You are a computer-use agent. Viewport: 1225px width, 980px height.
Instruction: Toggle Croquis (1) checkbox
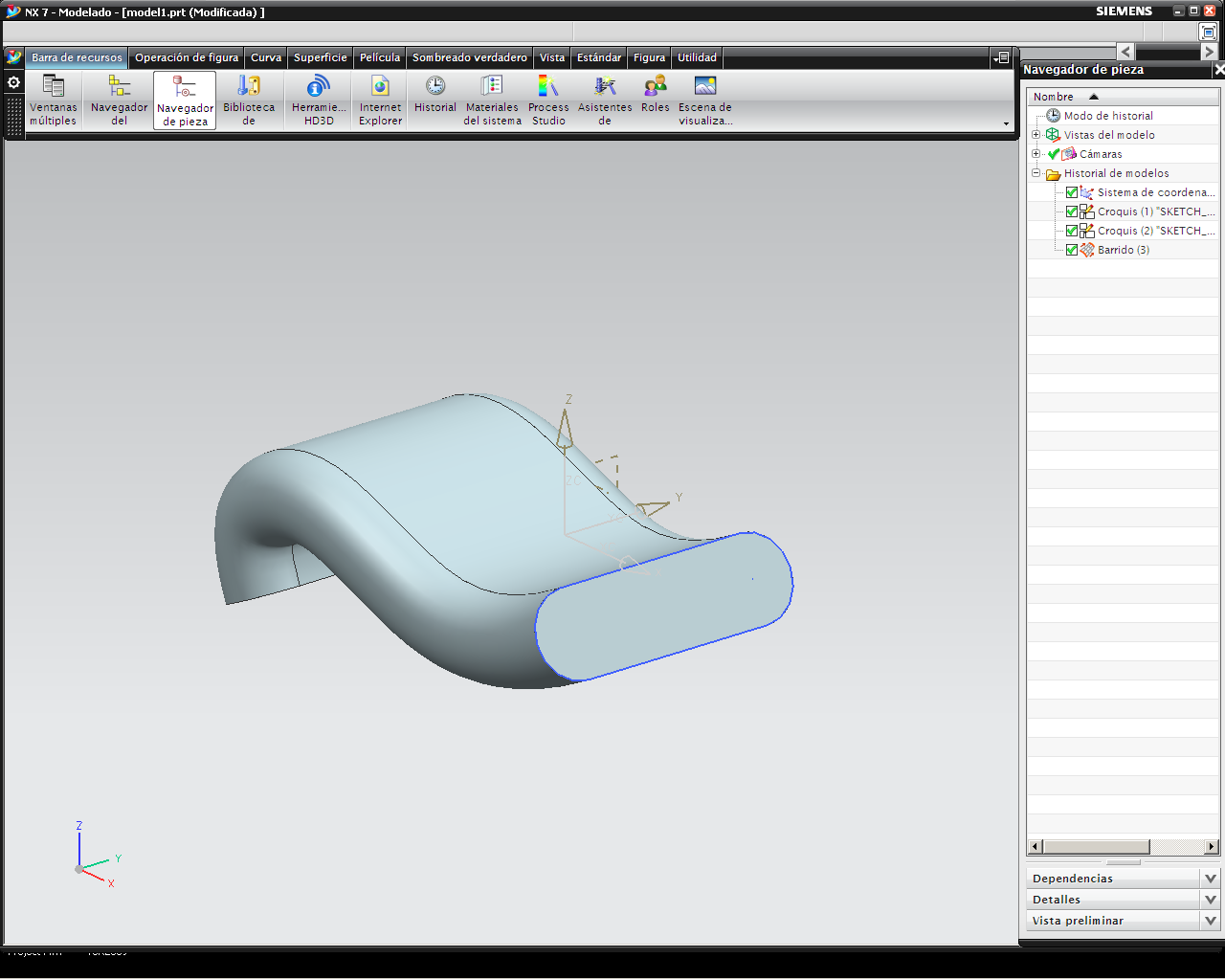pos(1072,212)
